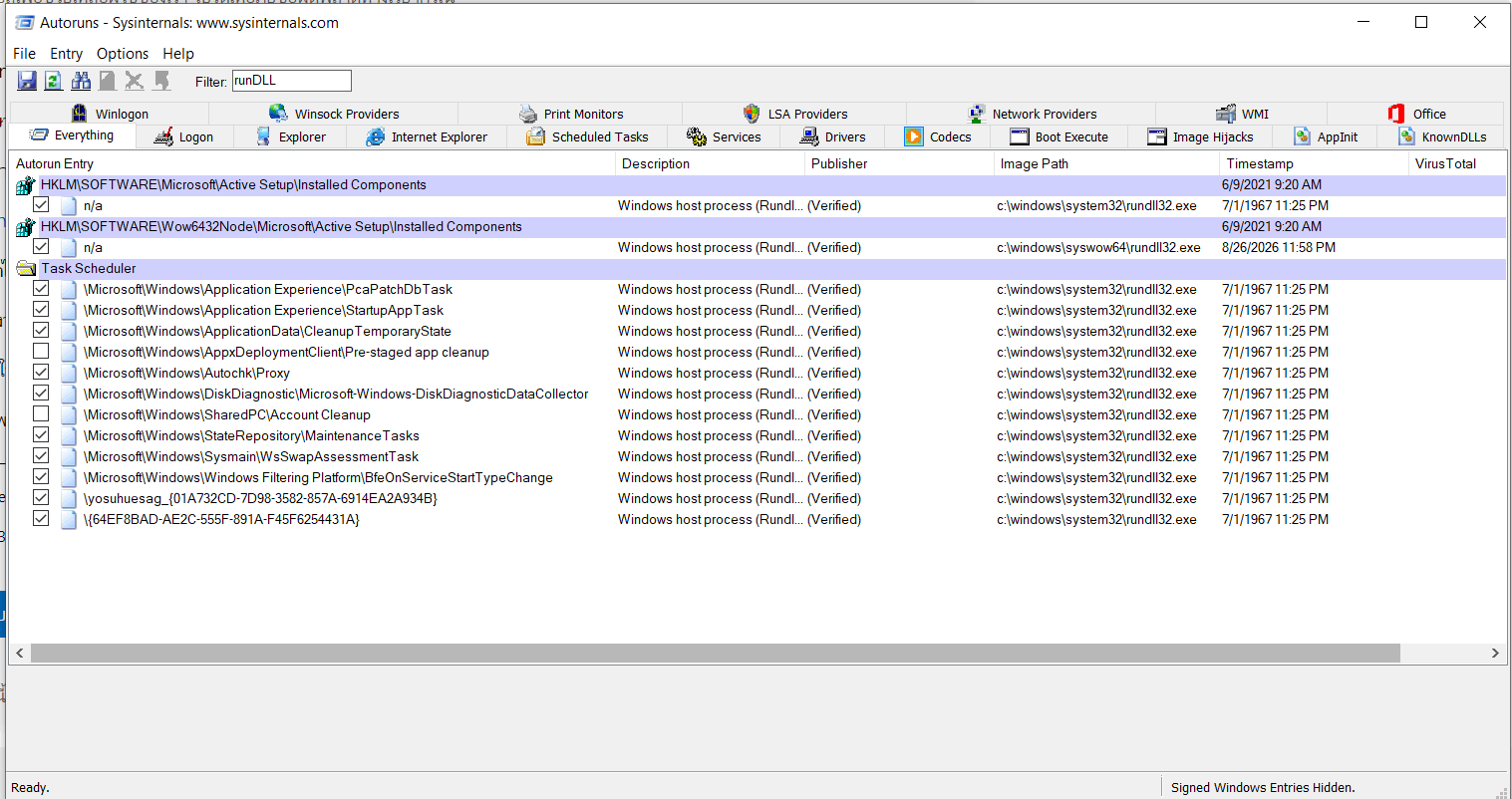Screen dimensions: 1512x799
Task: Toggle the StartupAppTask checkbox
Action: coord(41,310)
